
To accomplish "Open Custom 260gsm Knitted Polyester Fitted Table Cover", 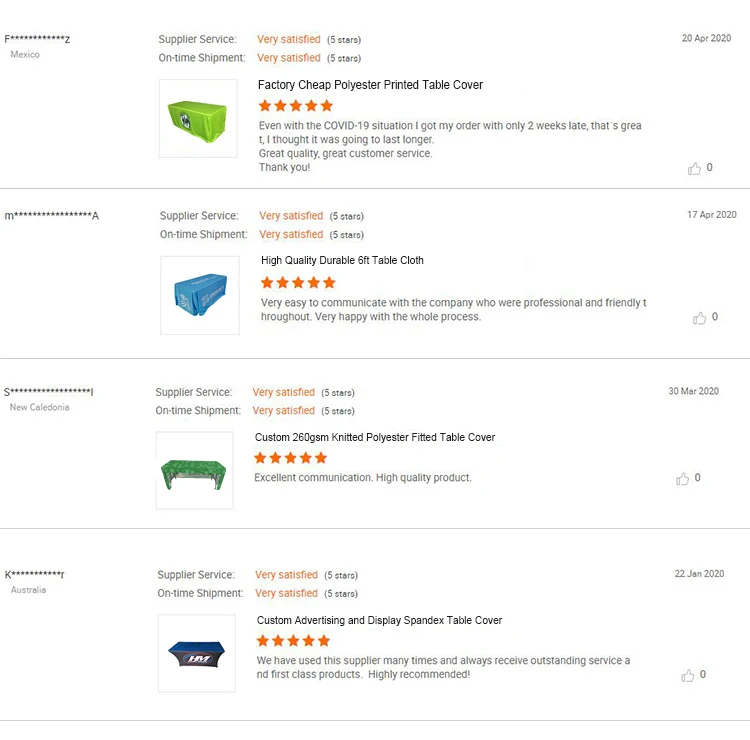I will point(374,437).
